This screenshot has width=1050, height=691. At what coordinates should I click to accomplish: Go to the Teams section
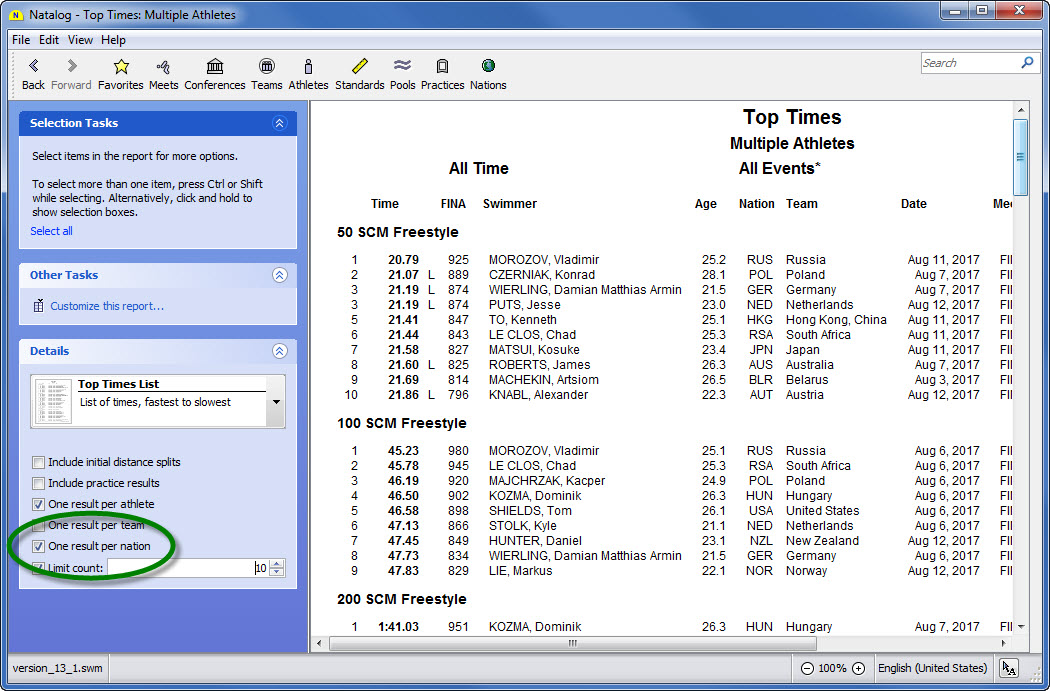point(266,67)
